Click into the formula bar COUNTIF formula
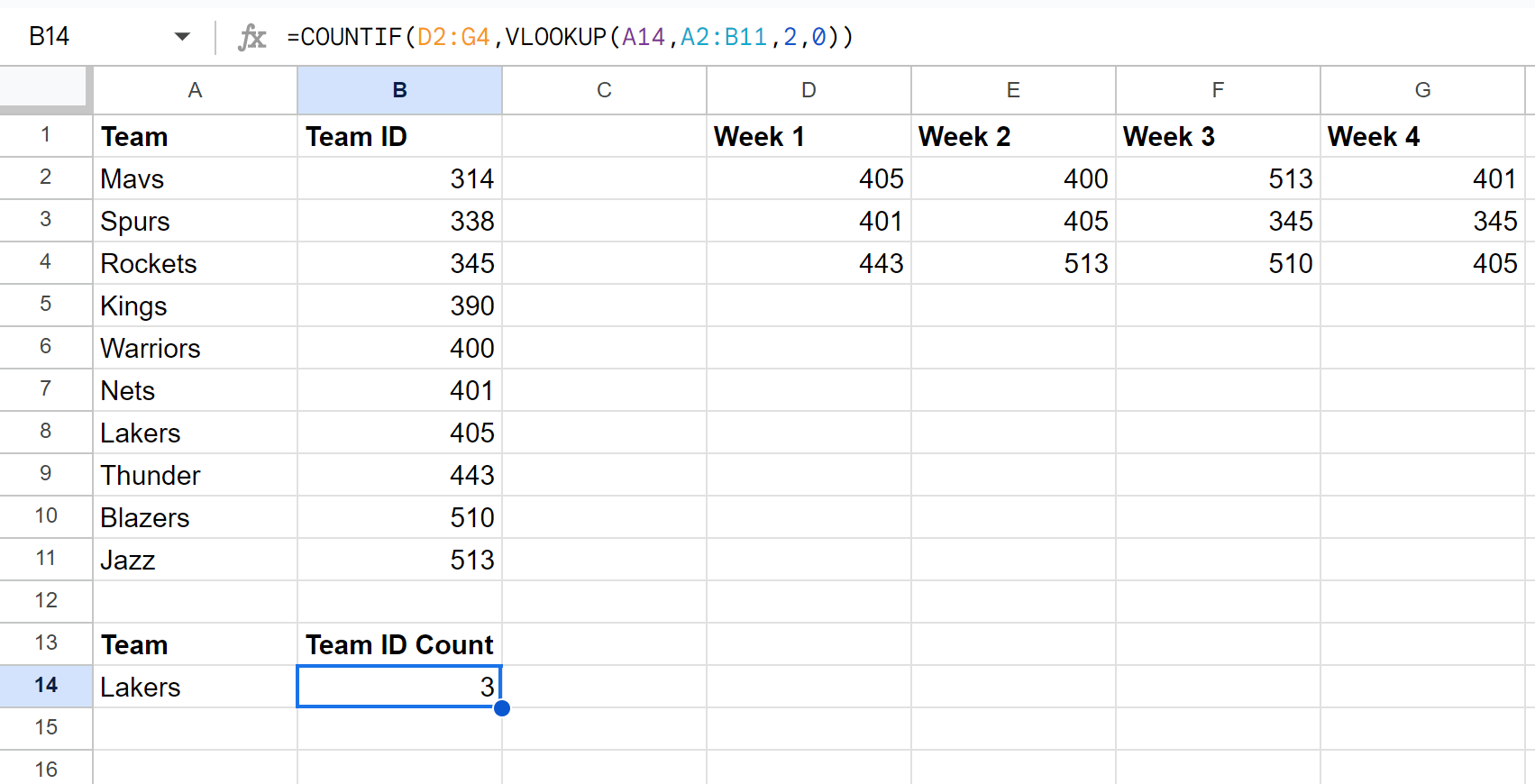The height and width of the screenshot is (784, 1535). tap(570, 37)
